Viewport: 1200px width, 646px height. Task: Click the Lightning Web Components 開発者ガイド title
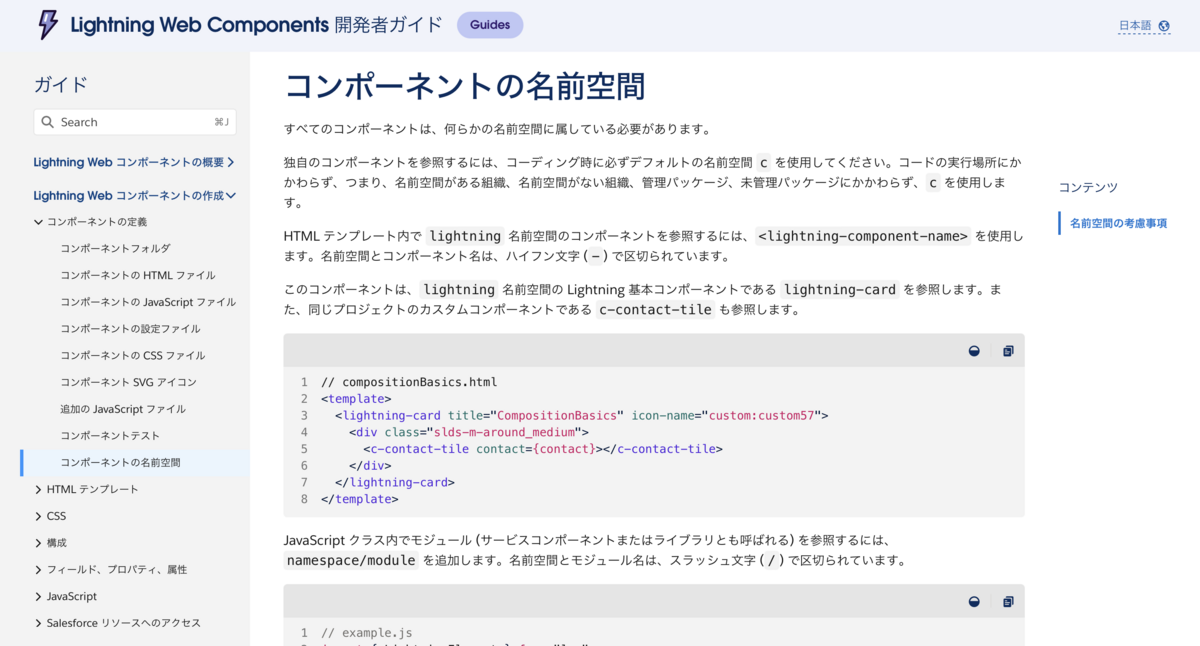[x=256, y=25]
